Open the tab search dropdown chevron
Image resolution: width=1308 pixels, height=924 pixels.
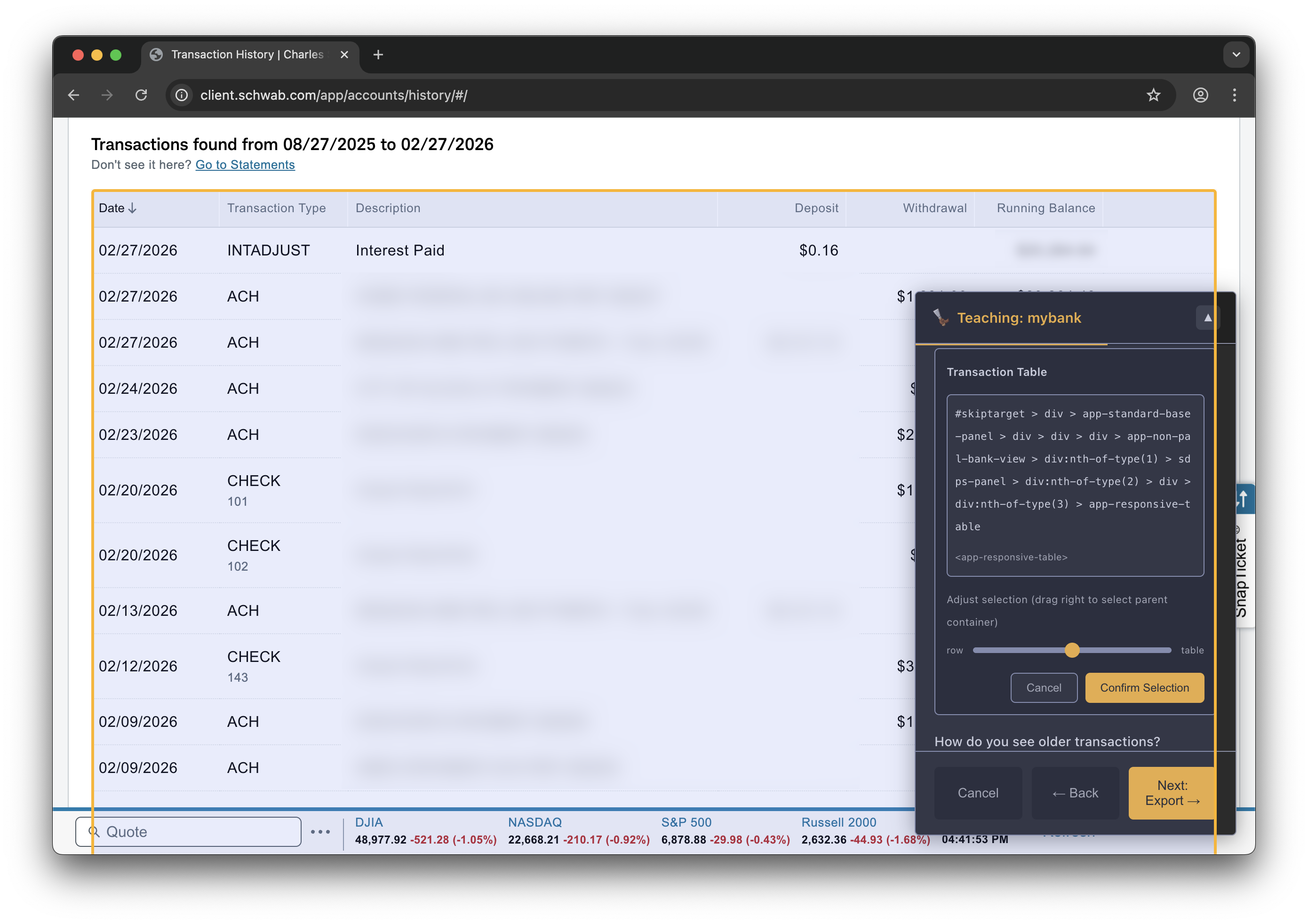[x=1236, y=55]
